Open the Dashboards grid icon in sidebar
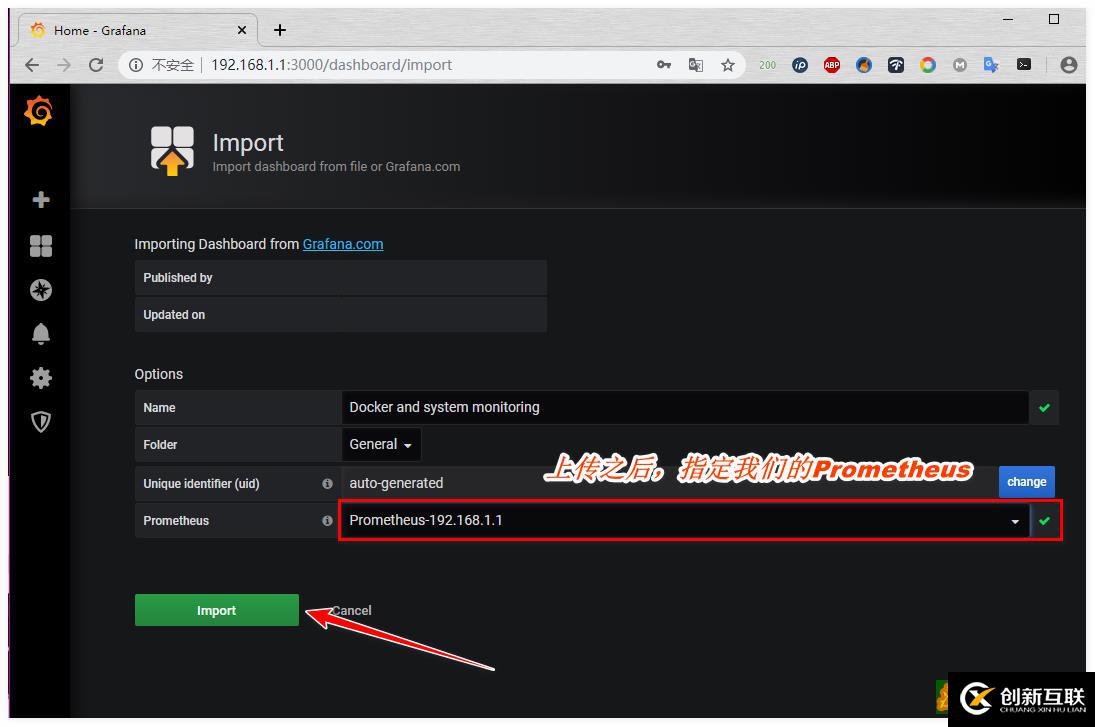The width and height of the screenshot is (1095, 727). click(x=41, y=245)
